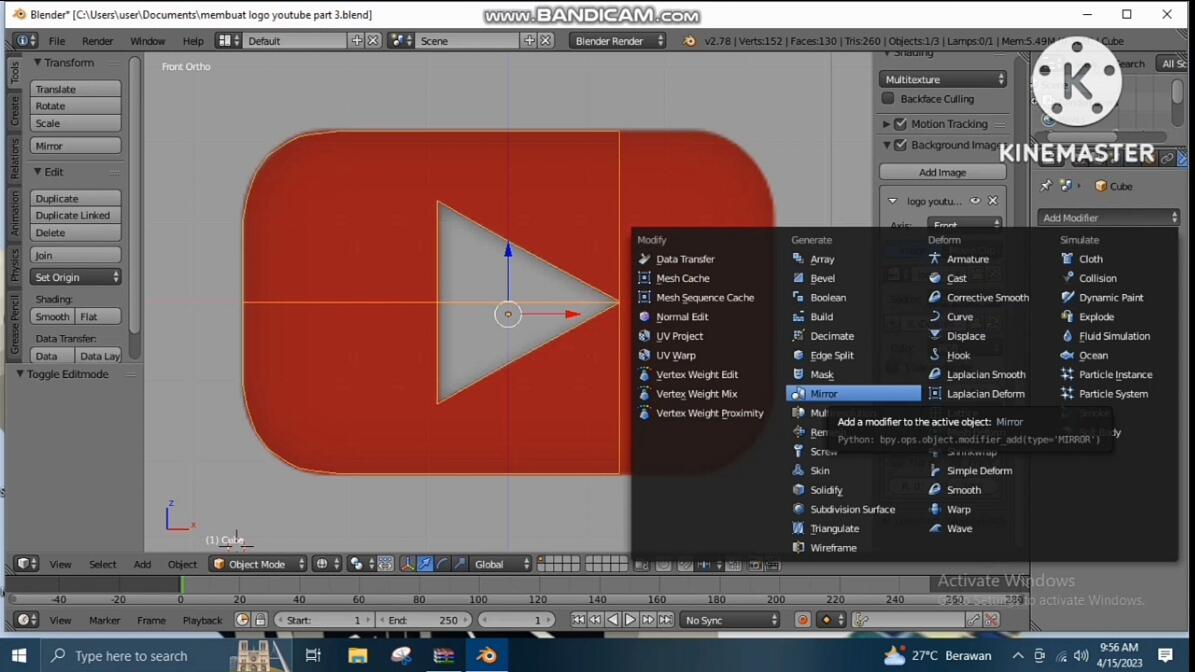Click the End frame field

[x=423, y=620]
